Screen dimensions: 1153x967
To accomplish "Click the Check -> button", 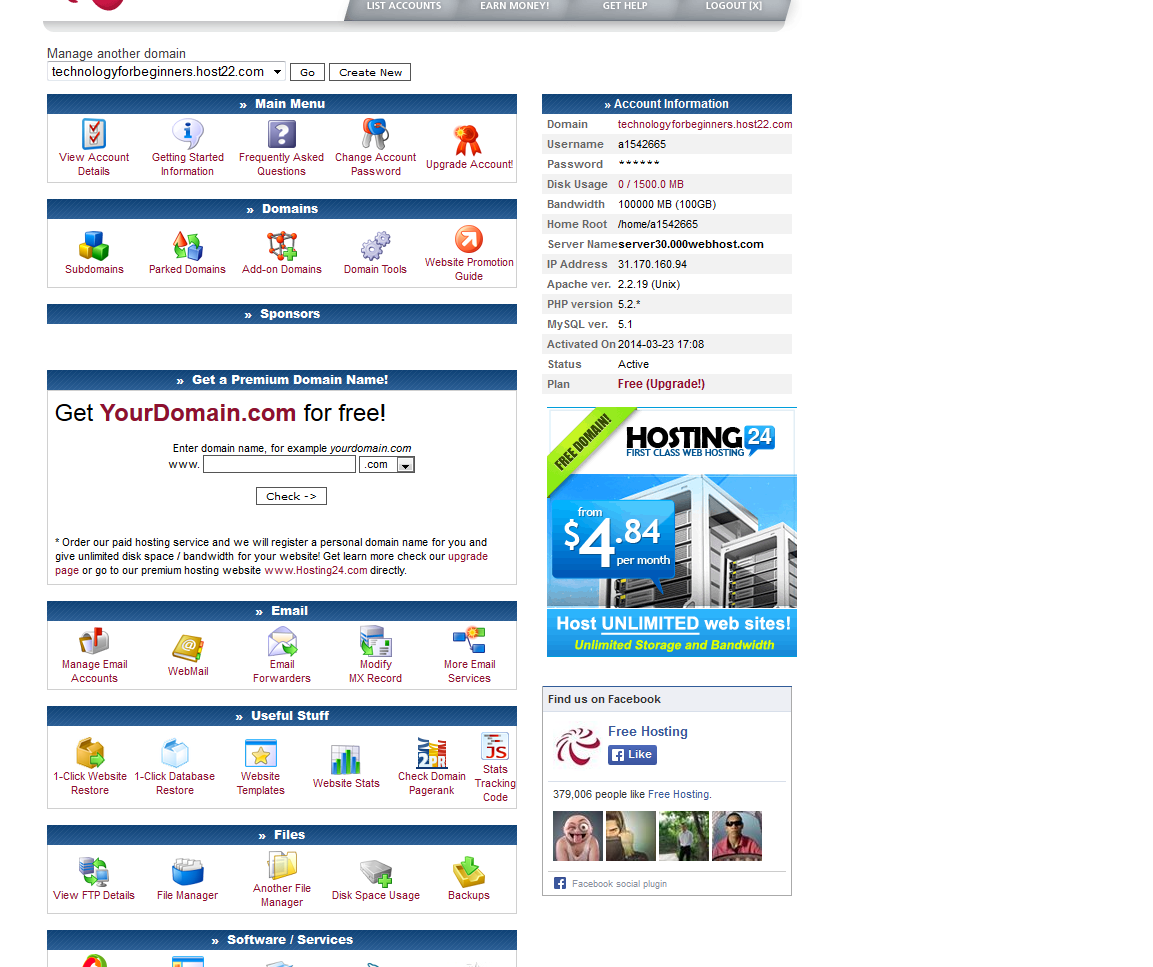I will 291,496.
